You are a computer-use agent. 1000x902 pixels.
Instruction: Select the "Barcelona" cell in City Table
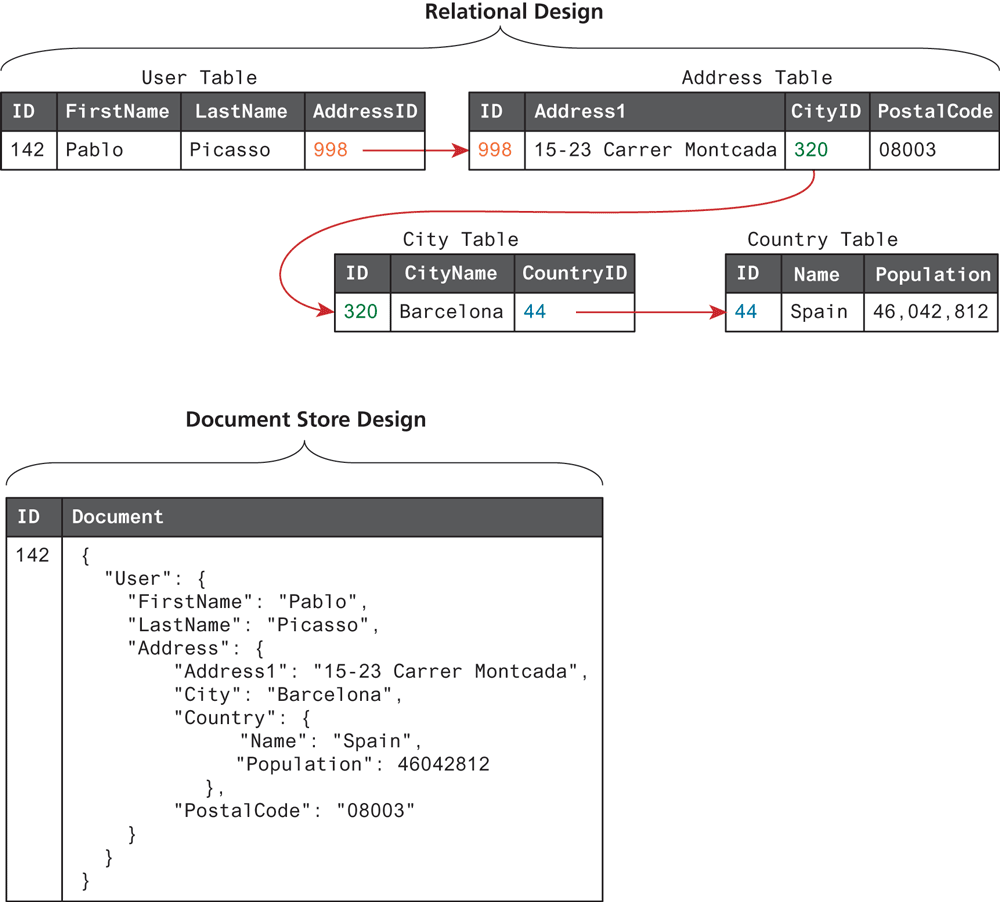pos(451,312)
